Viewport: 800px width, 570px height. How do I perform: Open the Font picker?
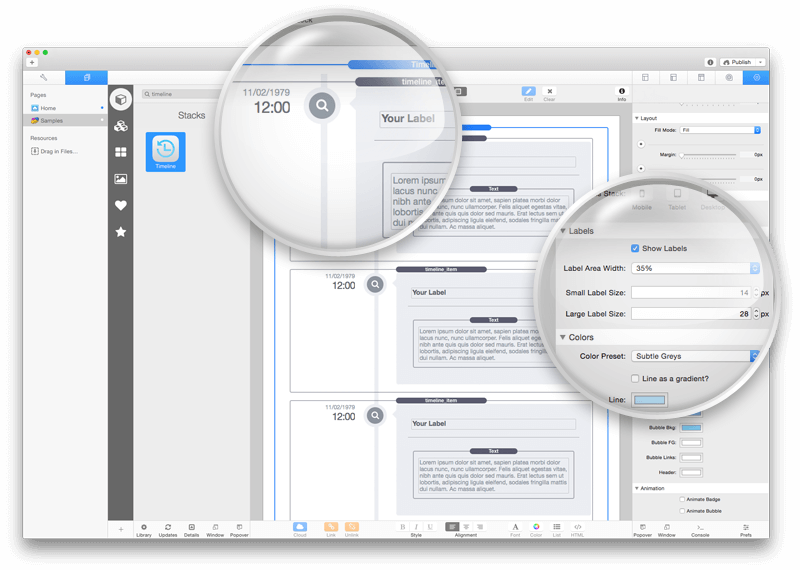515,527
